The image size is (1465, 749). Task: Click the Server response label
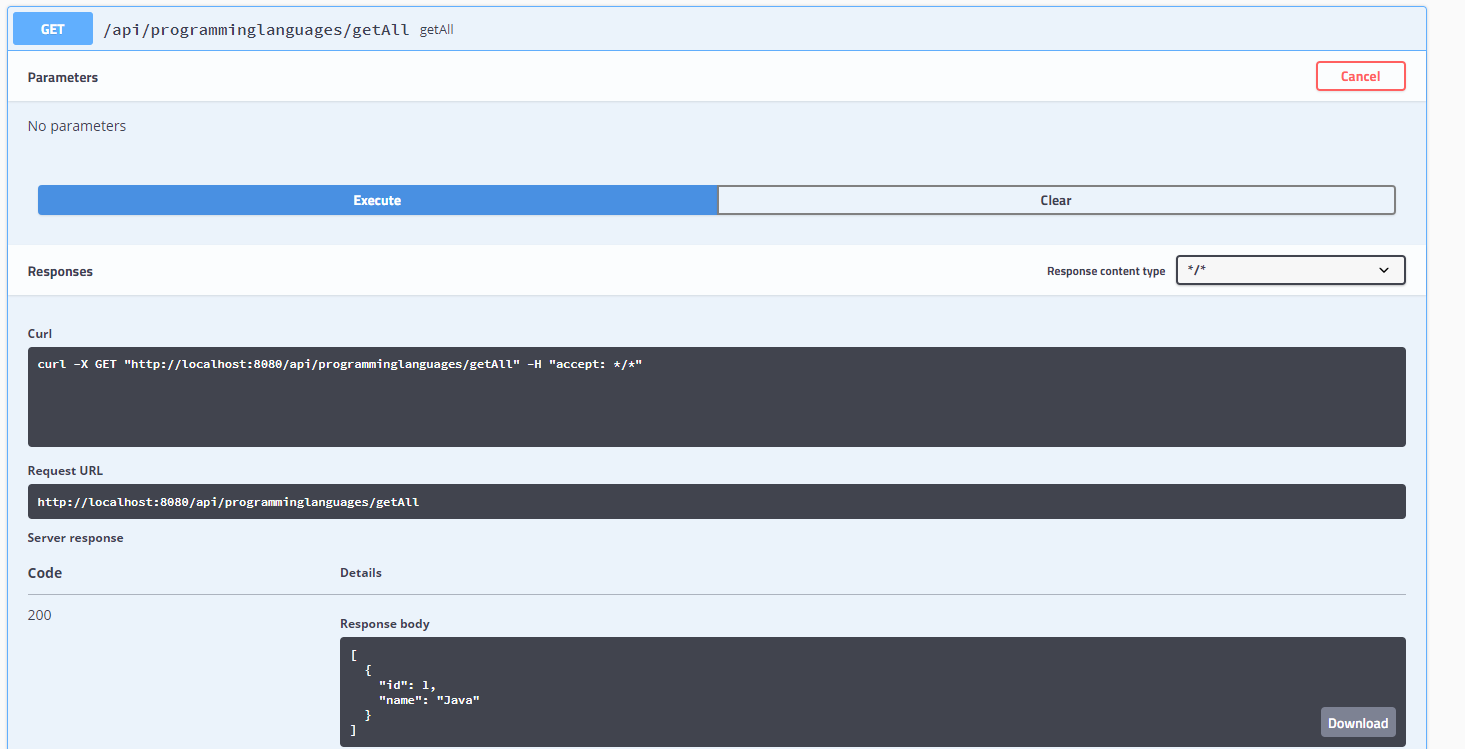(x=75, y=537)
